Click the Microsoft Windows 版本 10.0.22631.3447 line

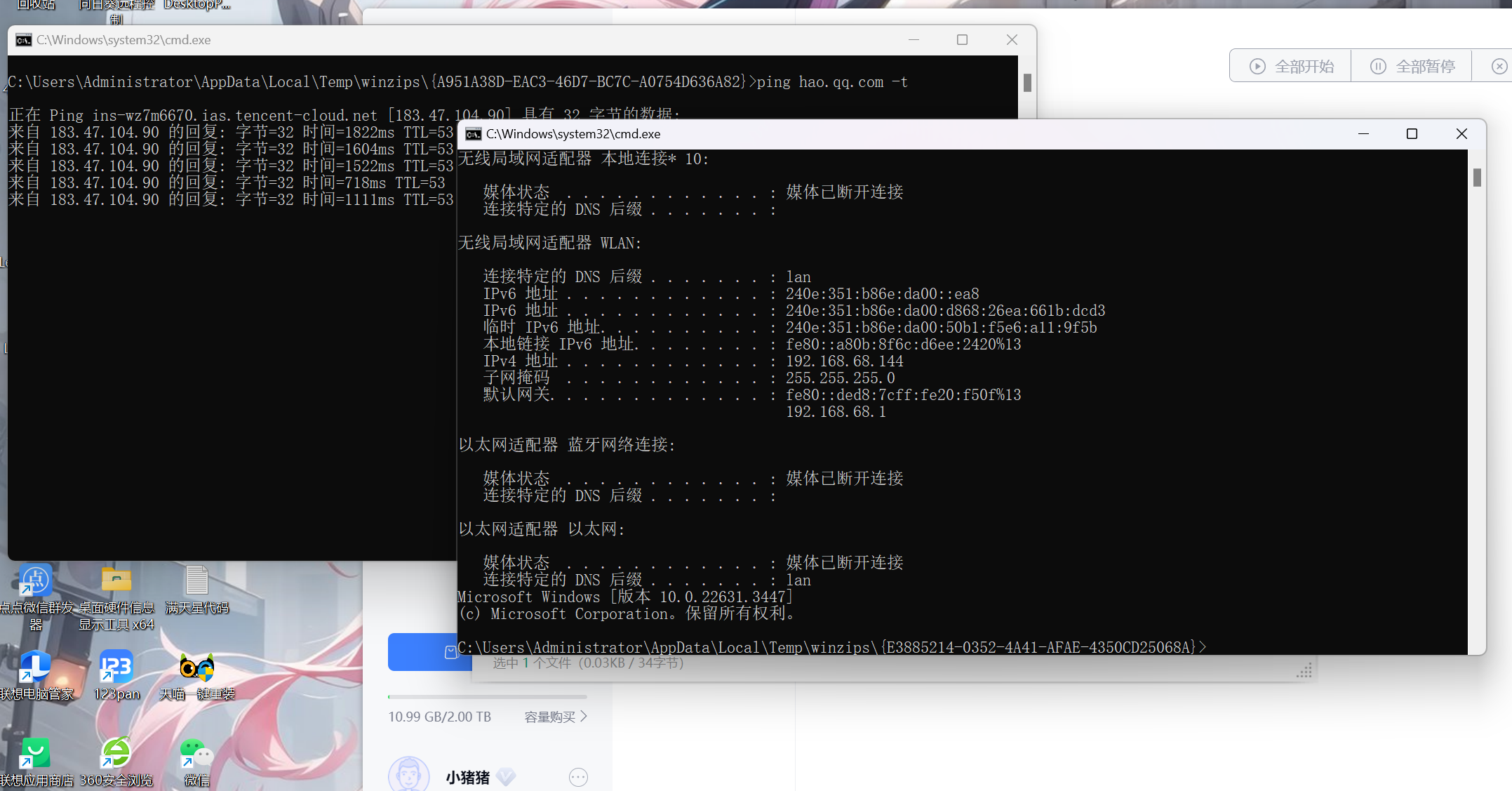coord(625,597)
